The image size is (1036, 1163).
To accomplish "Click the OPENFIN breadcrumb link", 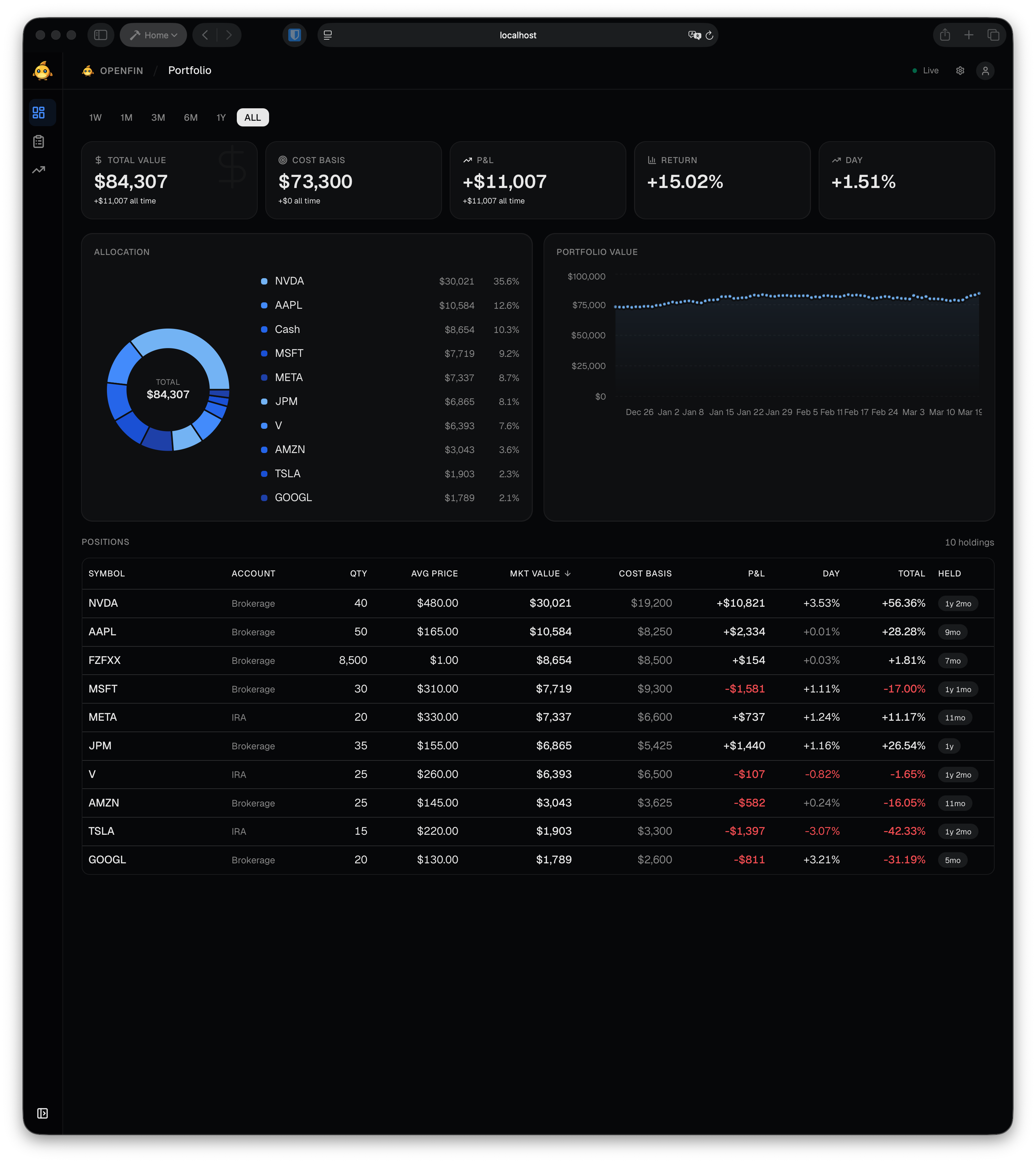I will [122, 71].
